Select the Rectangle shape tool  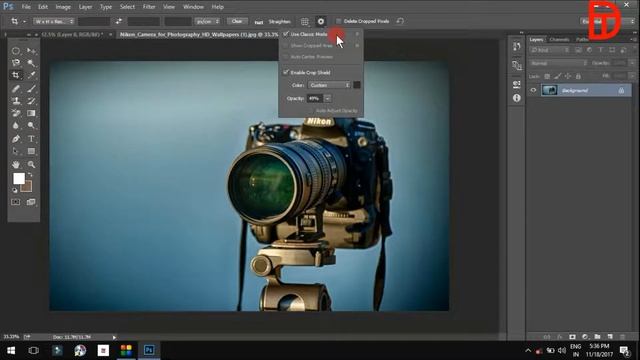pos(31,151)
